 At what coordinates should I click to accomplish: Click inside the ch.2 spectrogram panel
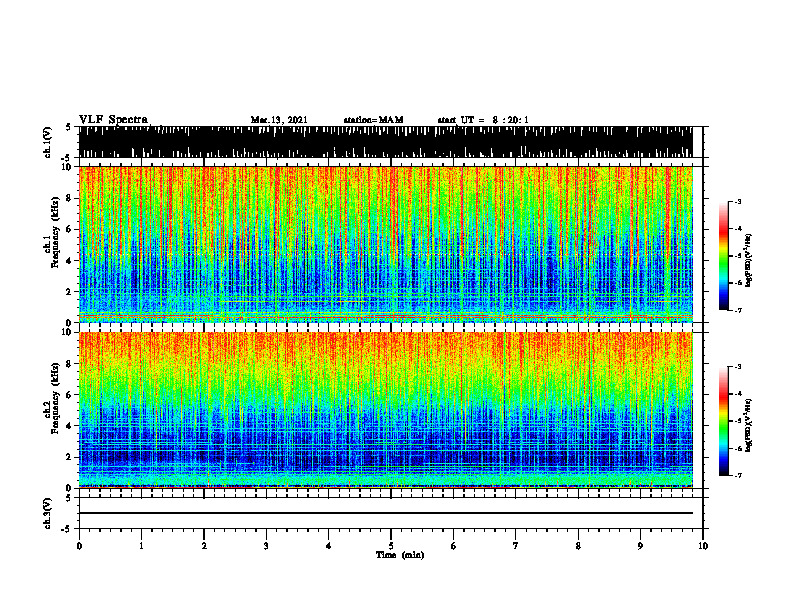[x=385, y=410]
